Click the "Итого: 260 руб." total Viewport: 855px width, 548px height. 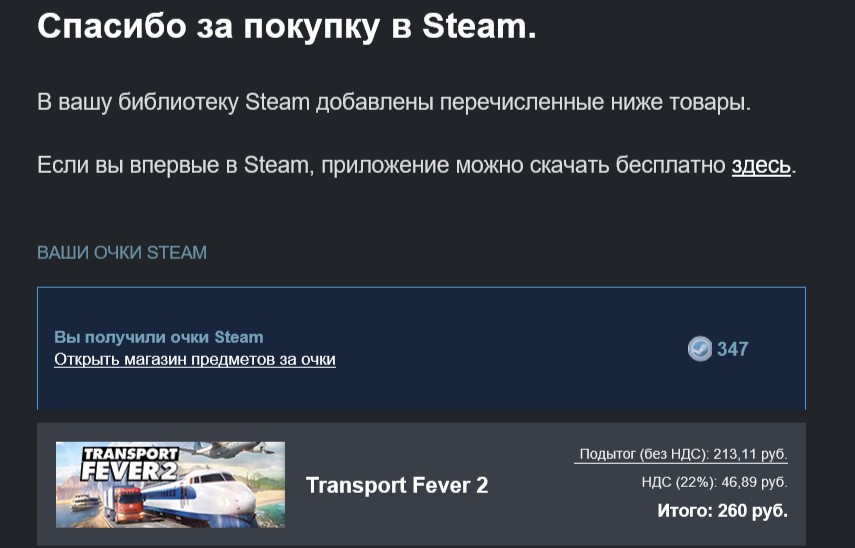(722, 510)
